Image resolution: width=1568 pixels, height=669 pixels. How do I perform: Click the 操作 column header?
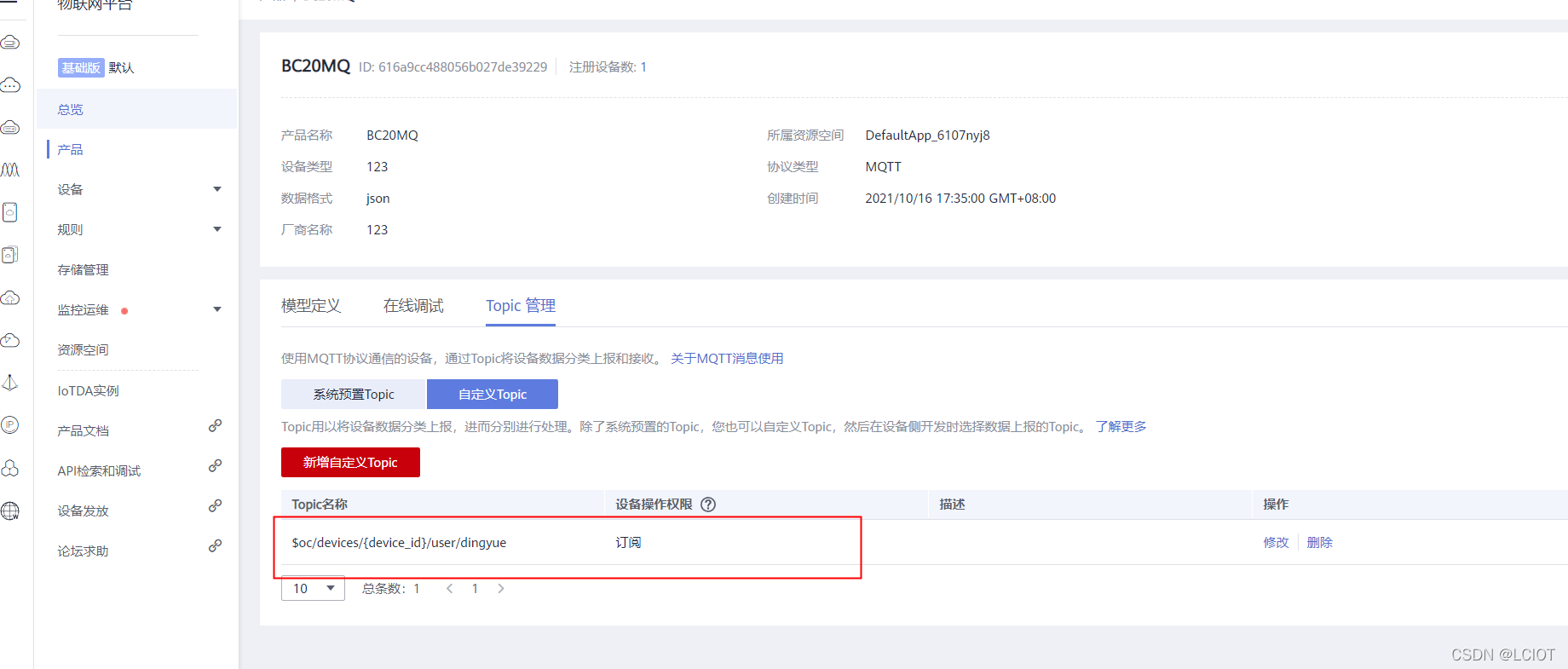(x=1276, y=505)
